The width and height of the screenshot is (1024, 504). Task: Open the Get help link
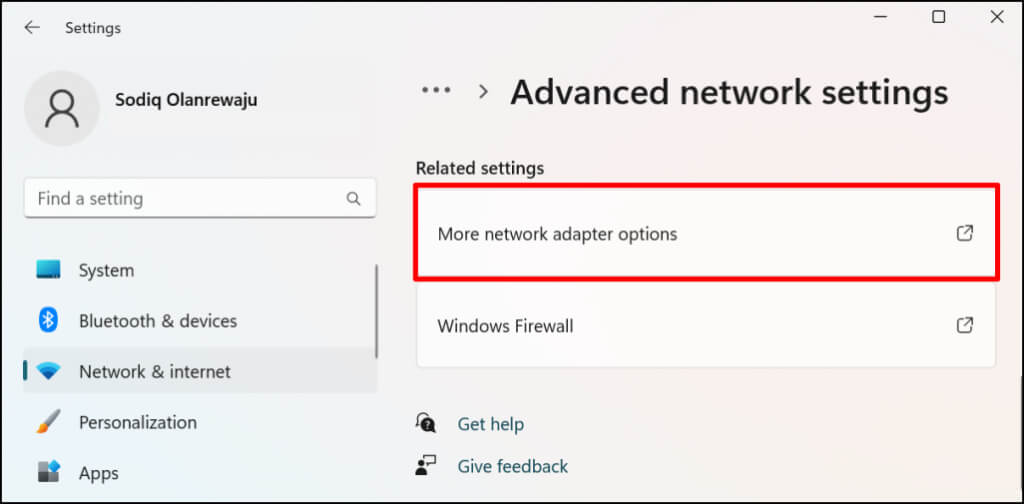tap(490, 424)
